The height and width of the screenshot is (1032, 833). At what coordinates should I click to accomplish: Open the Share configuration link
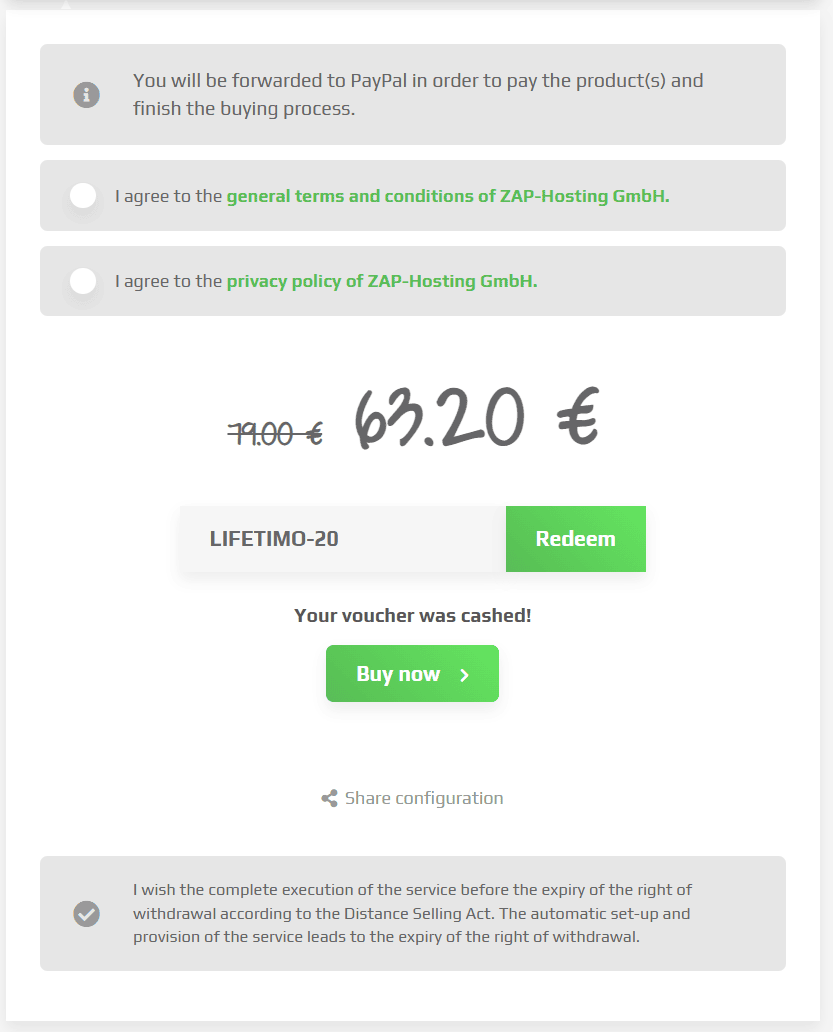424,798
